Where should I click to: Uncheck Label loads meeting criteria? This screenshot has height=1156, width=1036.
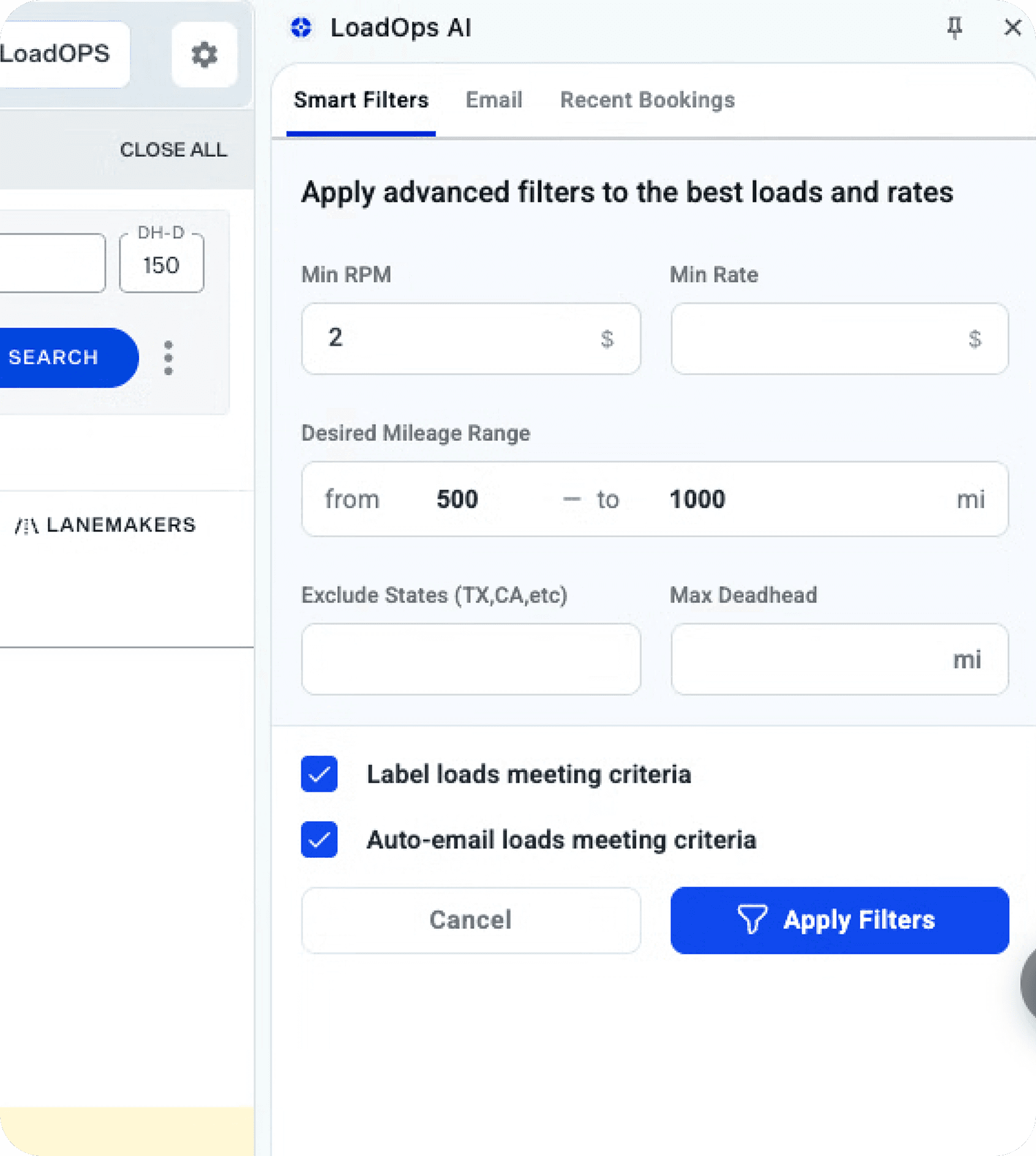(318, 774)
